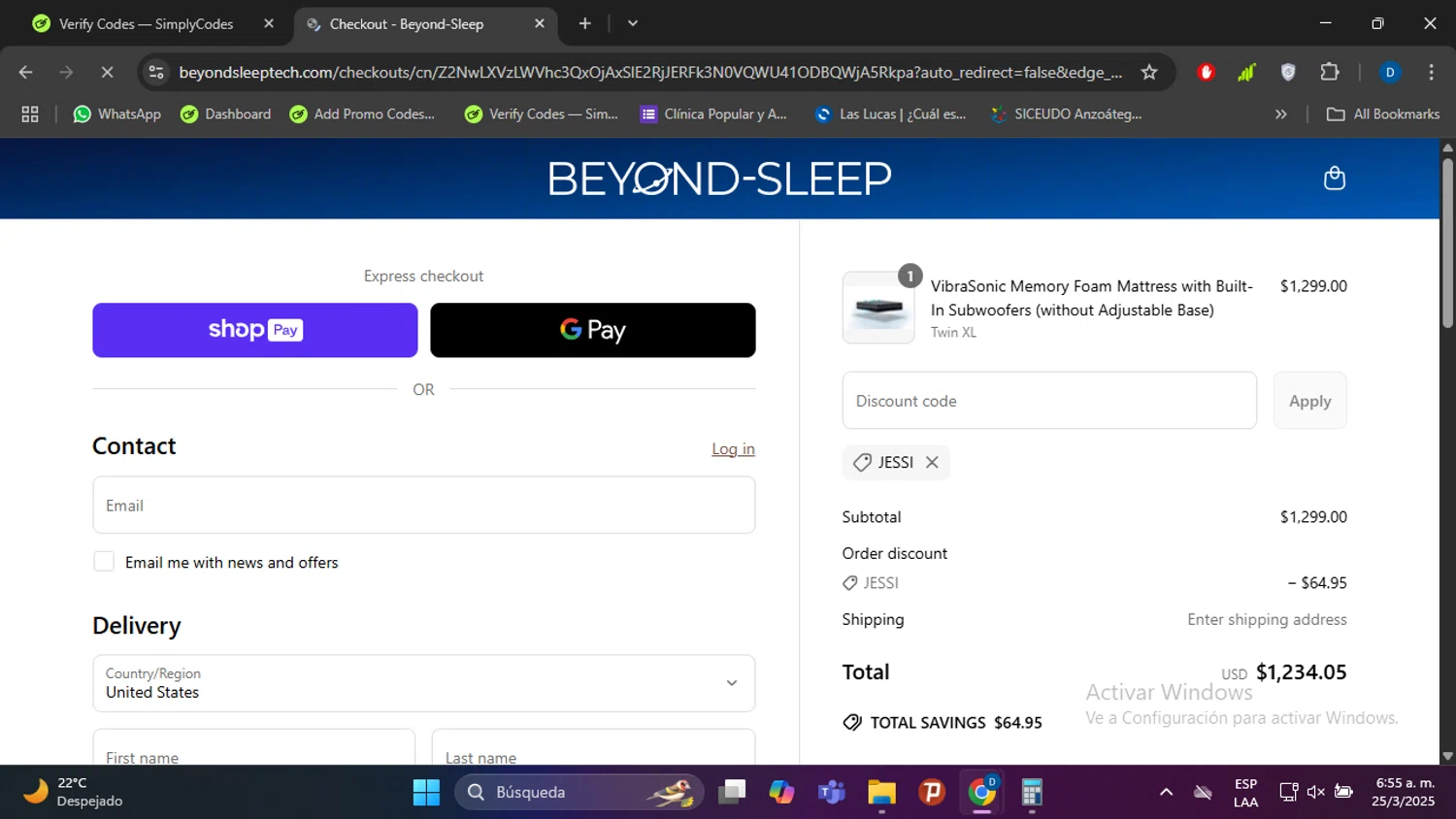Open the green chart extension icon
Viewport: 1456px width, 819px height.
point(1247,73)
